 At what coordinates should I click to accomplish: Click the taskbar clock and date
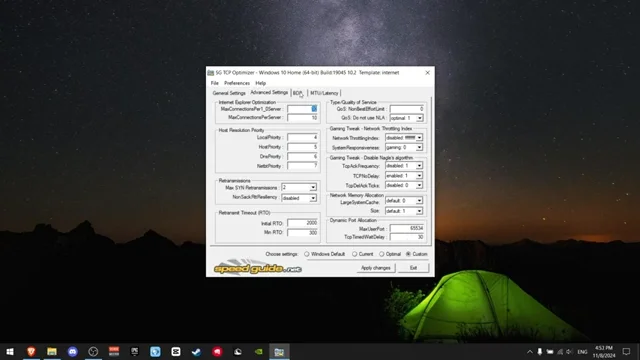[x=604, y=351]
